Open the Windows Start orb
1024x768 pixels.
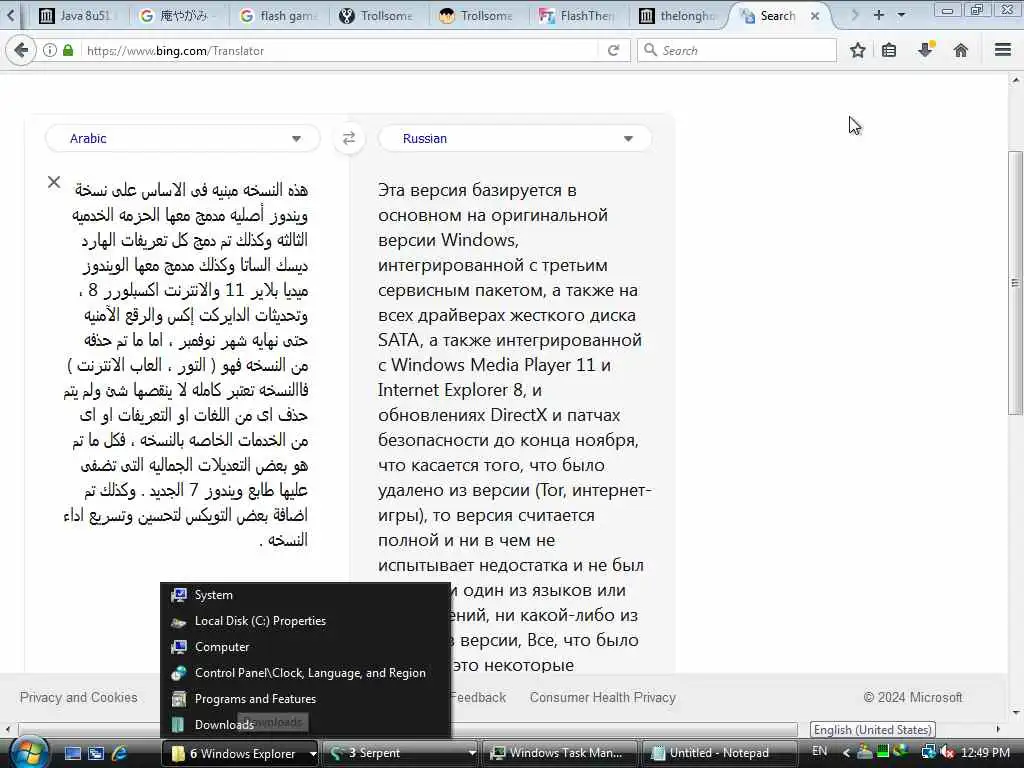[x=27, y=752]
